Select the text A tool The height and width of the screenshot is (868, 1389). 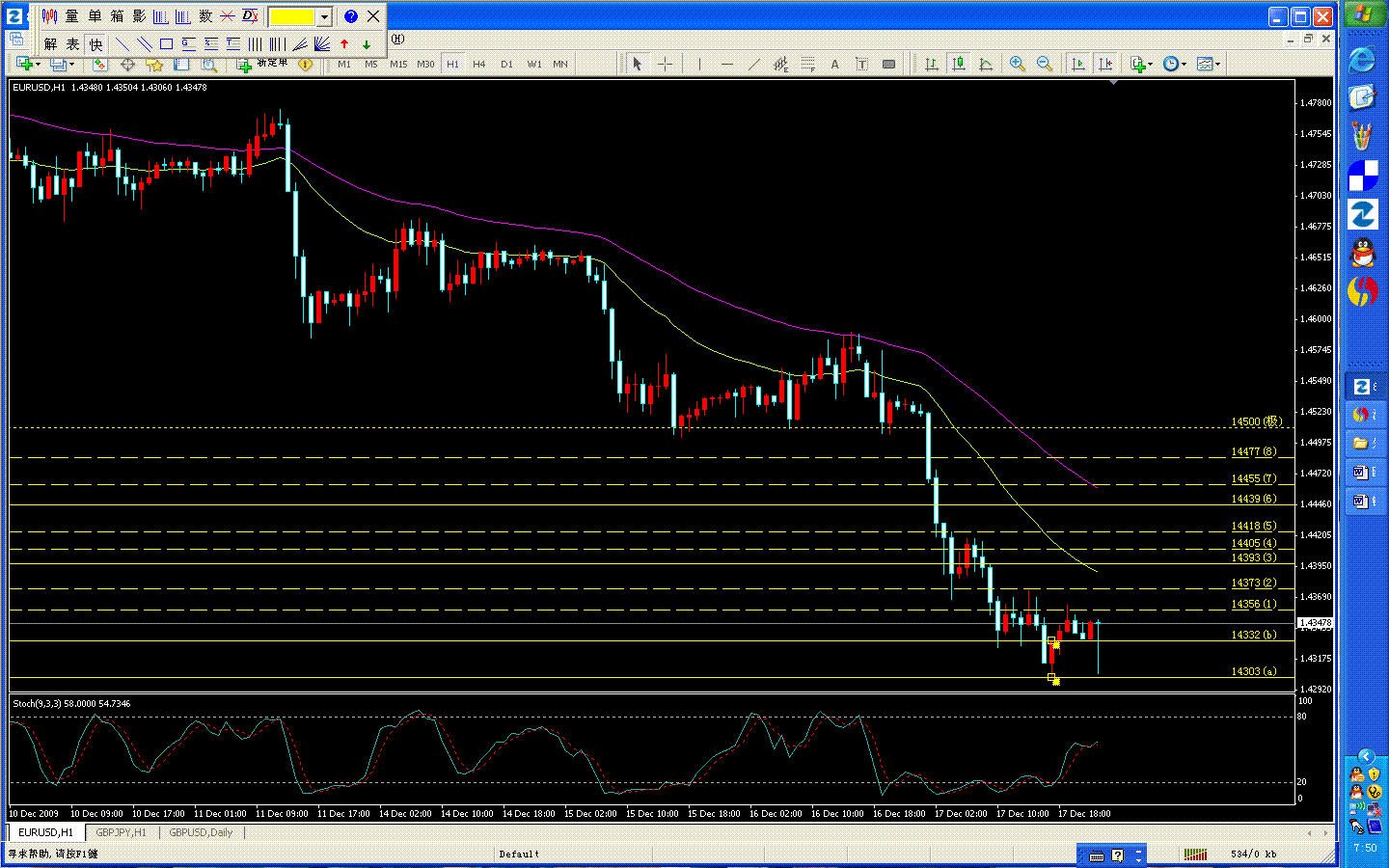pos(834,65)
